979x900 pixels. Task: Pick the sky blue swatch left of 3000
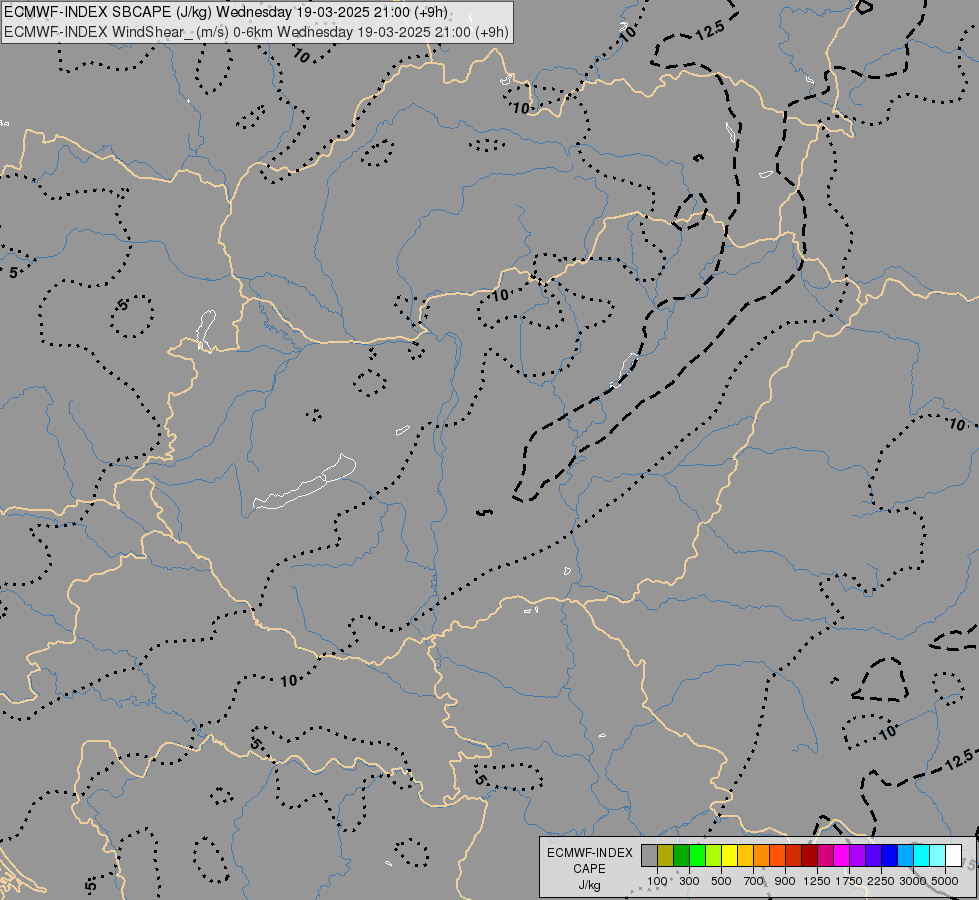pos(905,855)
